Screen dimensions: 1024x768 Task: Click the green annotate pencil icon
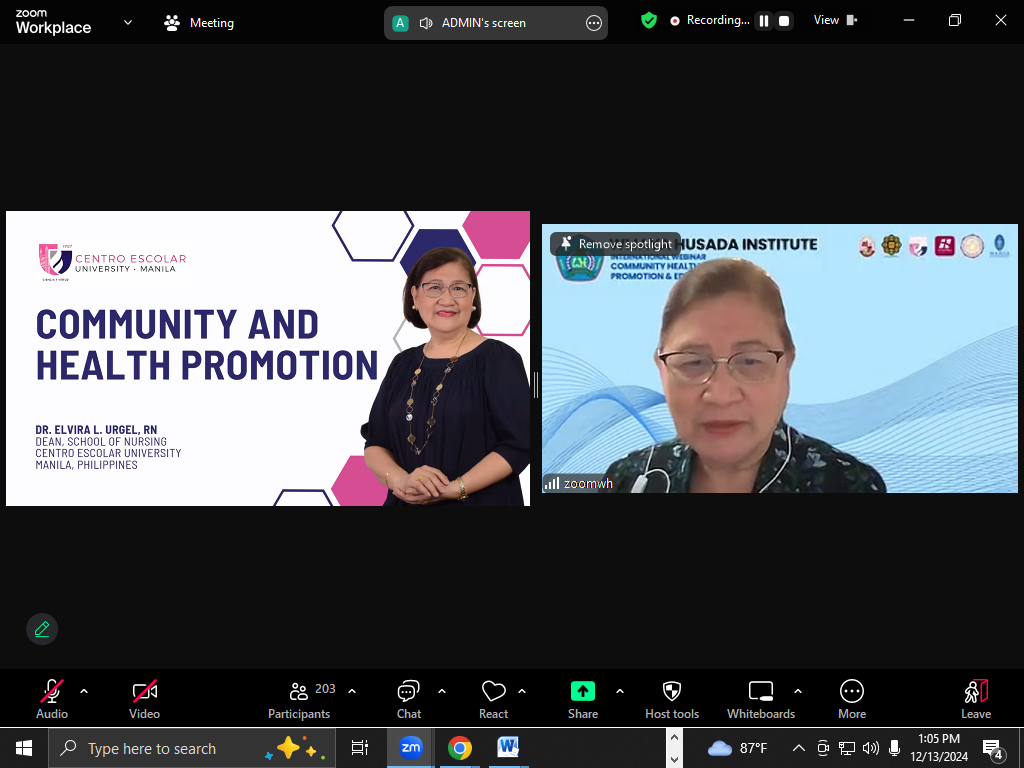(x=42, y=629)
